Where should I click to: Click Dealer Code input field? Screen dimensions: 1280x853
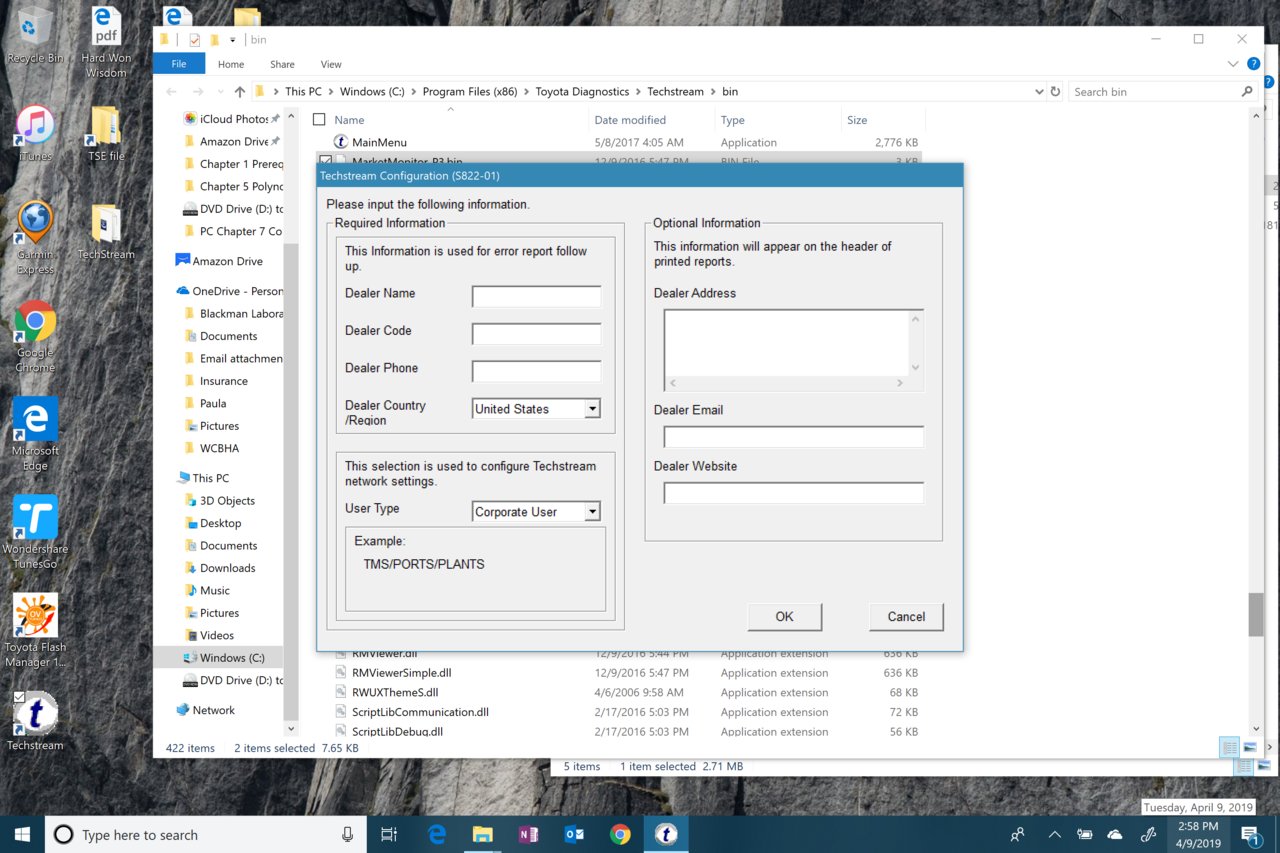537,334
